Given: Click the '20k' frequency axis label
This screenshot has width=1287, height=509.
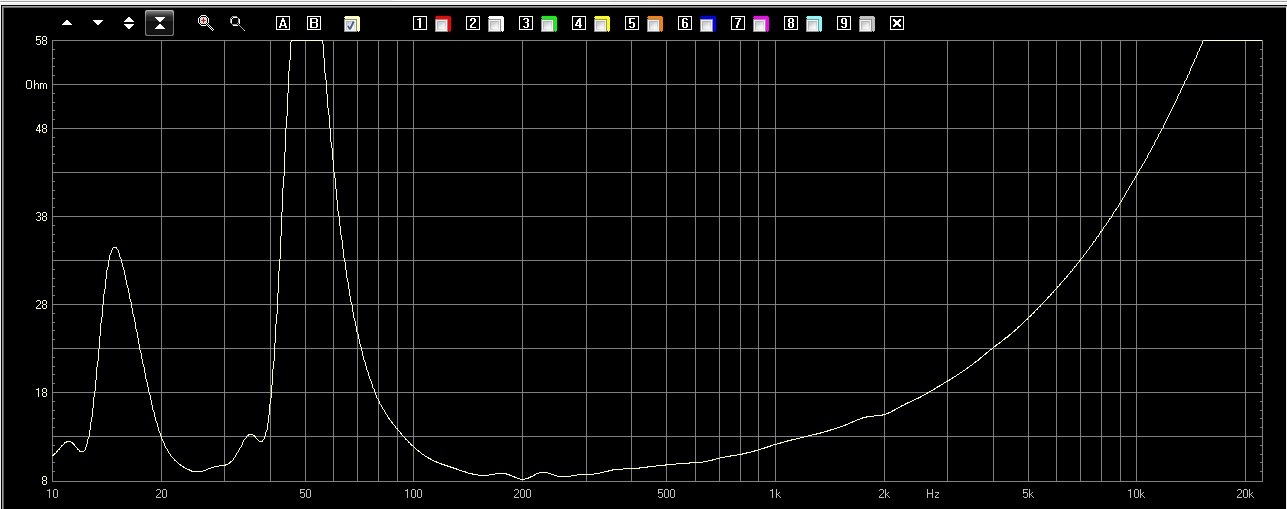Looking at the screenshot, I should pos(1244,494).
